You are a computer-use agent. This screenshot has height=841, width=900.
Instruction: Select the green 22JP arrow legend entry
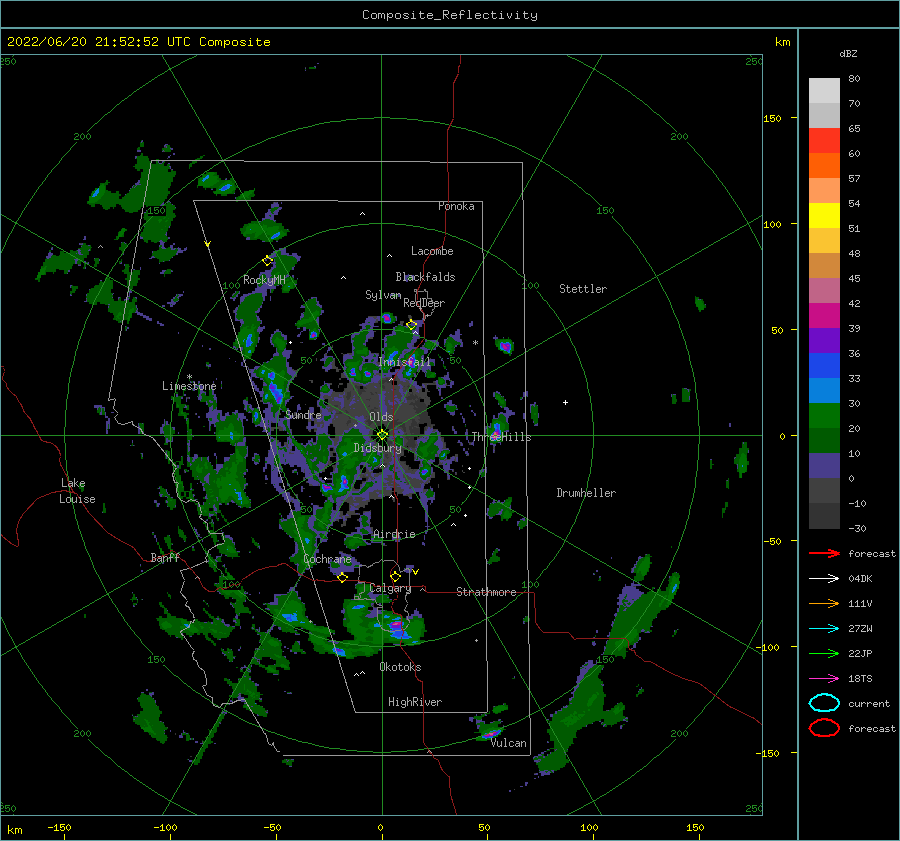click(x=824, y=653)
